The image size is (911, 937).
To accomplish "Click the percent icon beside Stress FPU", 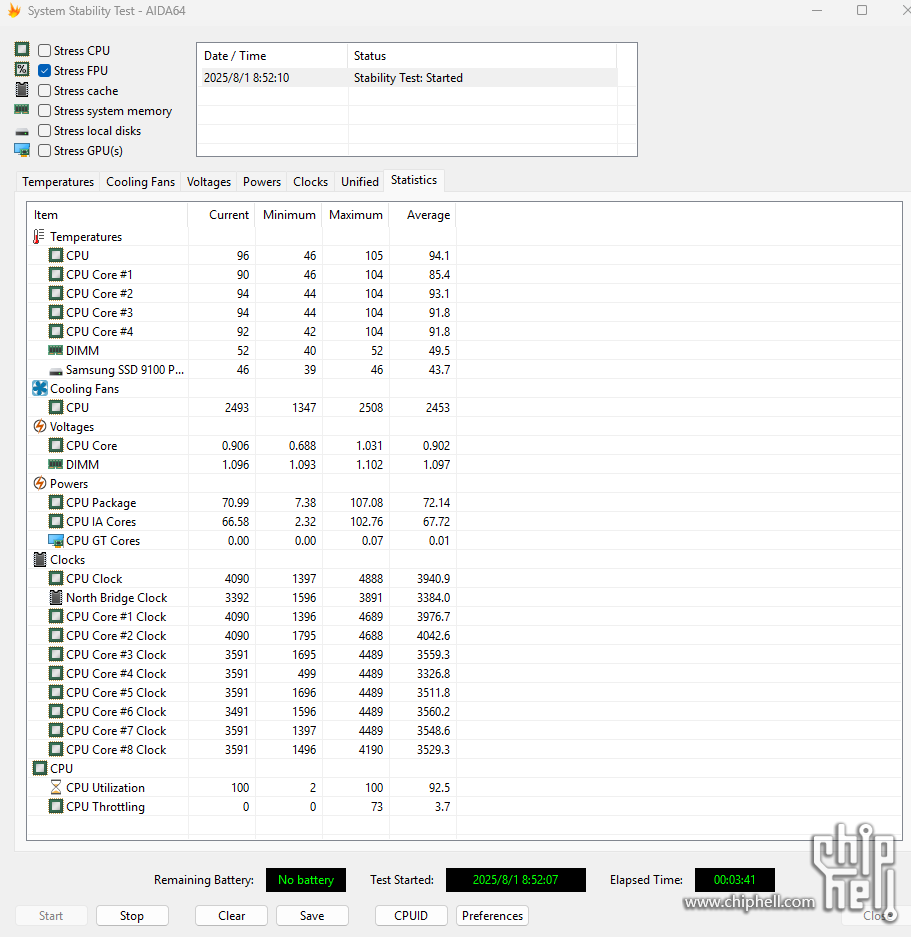I will coord(22,69).
